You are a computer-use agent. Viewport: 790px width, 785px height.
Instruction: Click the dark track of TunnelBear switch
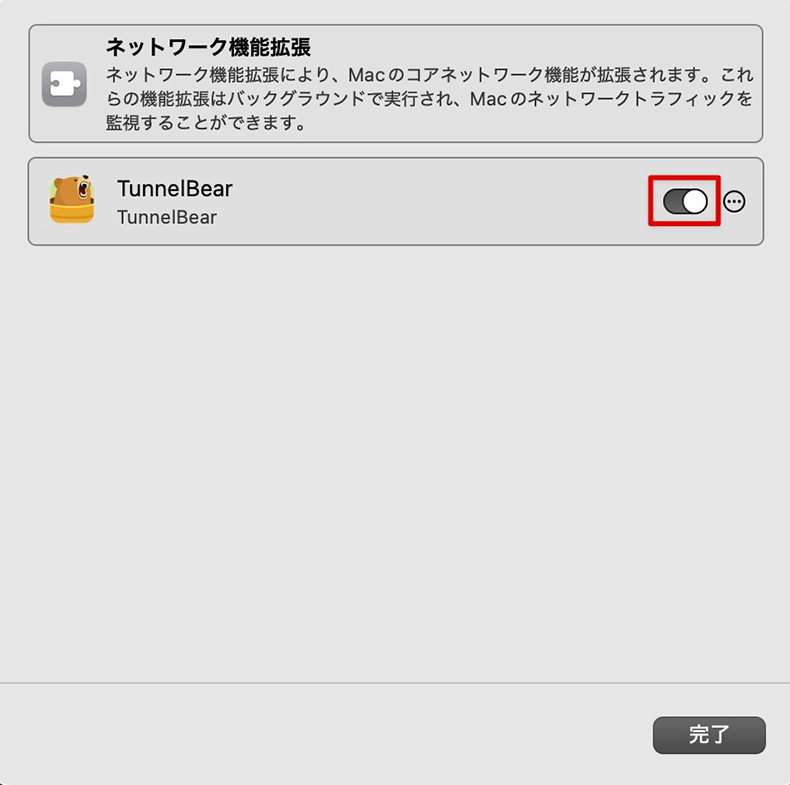pyautogui.click(x=673, y=202)
